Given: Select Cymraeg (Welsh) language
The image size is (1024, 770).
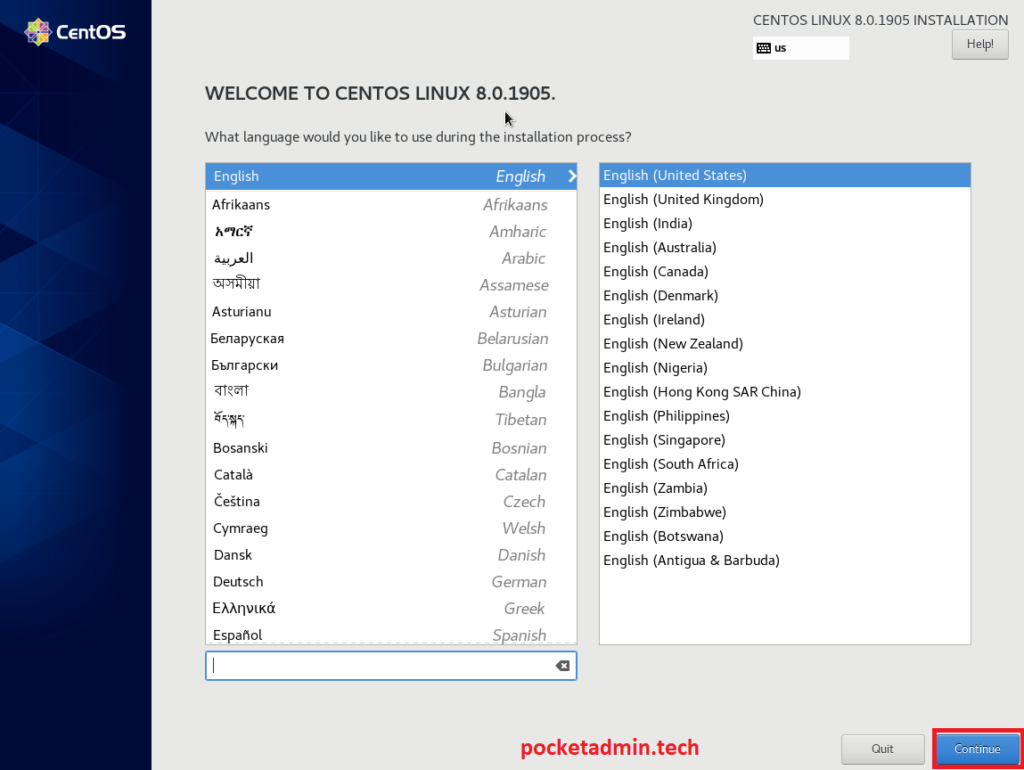Looking at the screenshot, I should (391, 528).
